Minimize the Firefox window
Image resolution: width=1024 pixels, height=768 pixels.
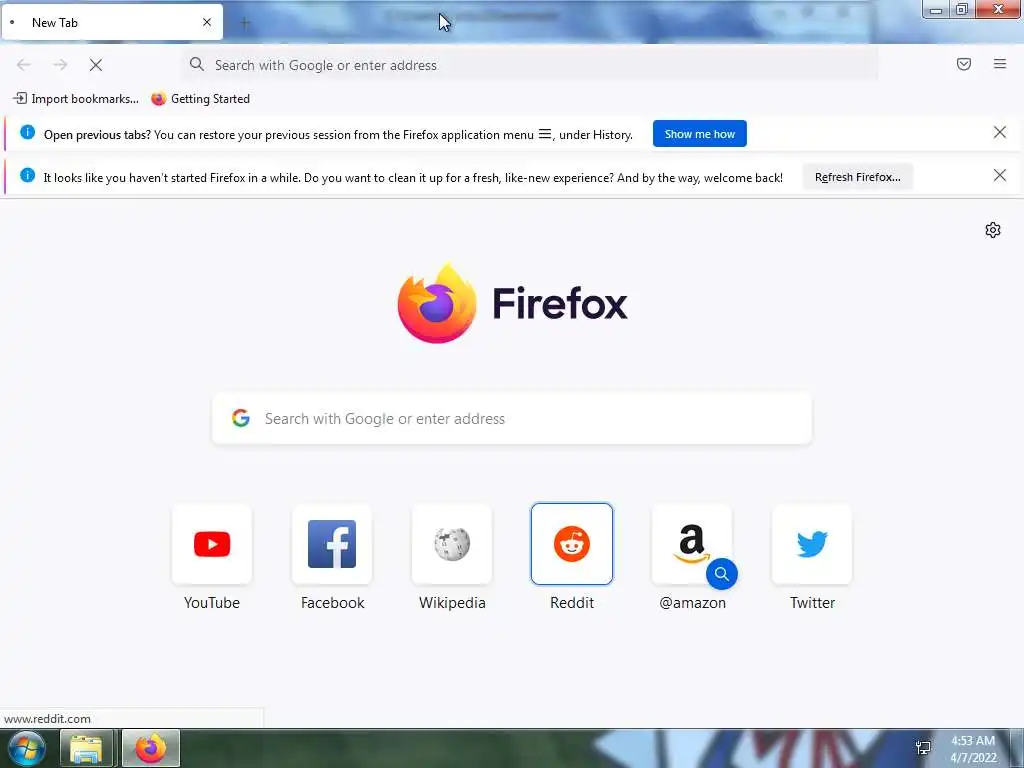tap(936, 9)
